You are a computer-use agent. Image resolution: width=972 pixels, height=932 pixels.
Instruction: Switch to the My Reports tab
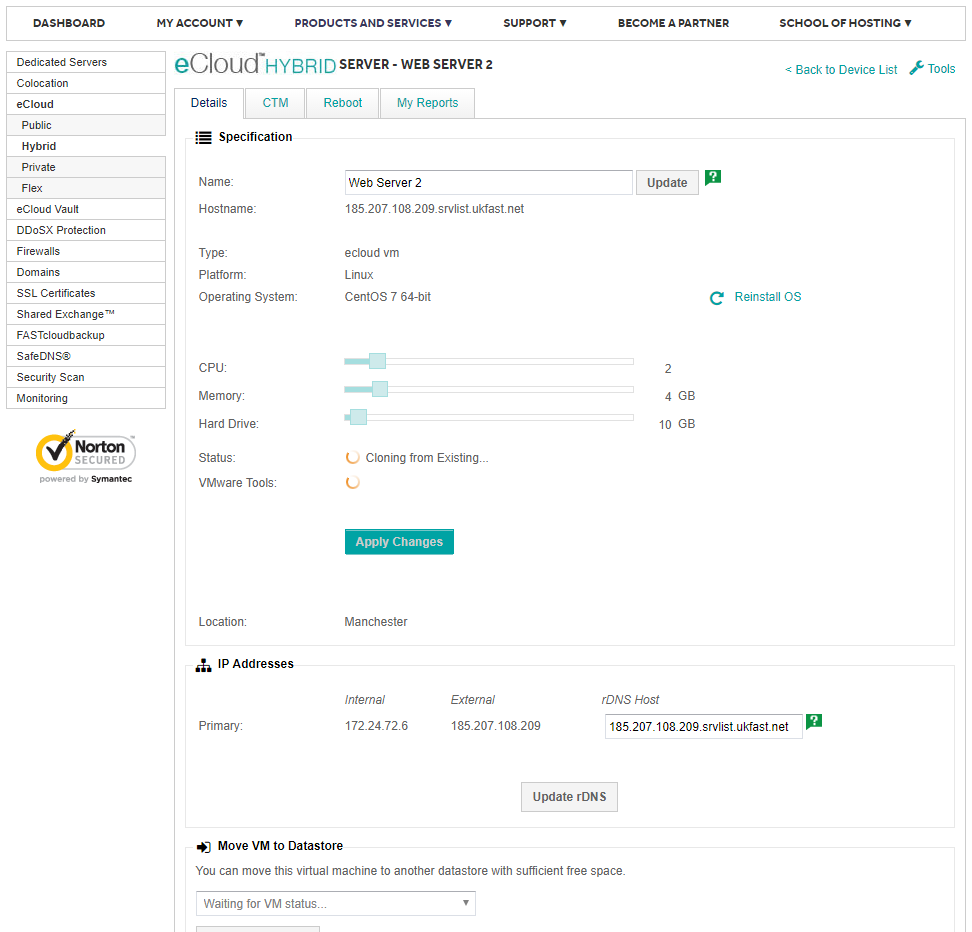pos(428,103)
